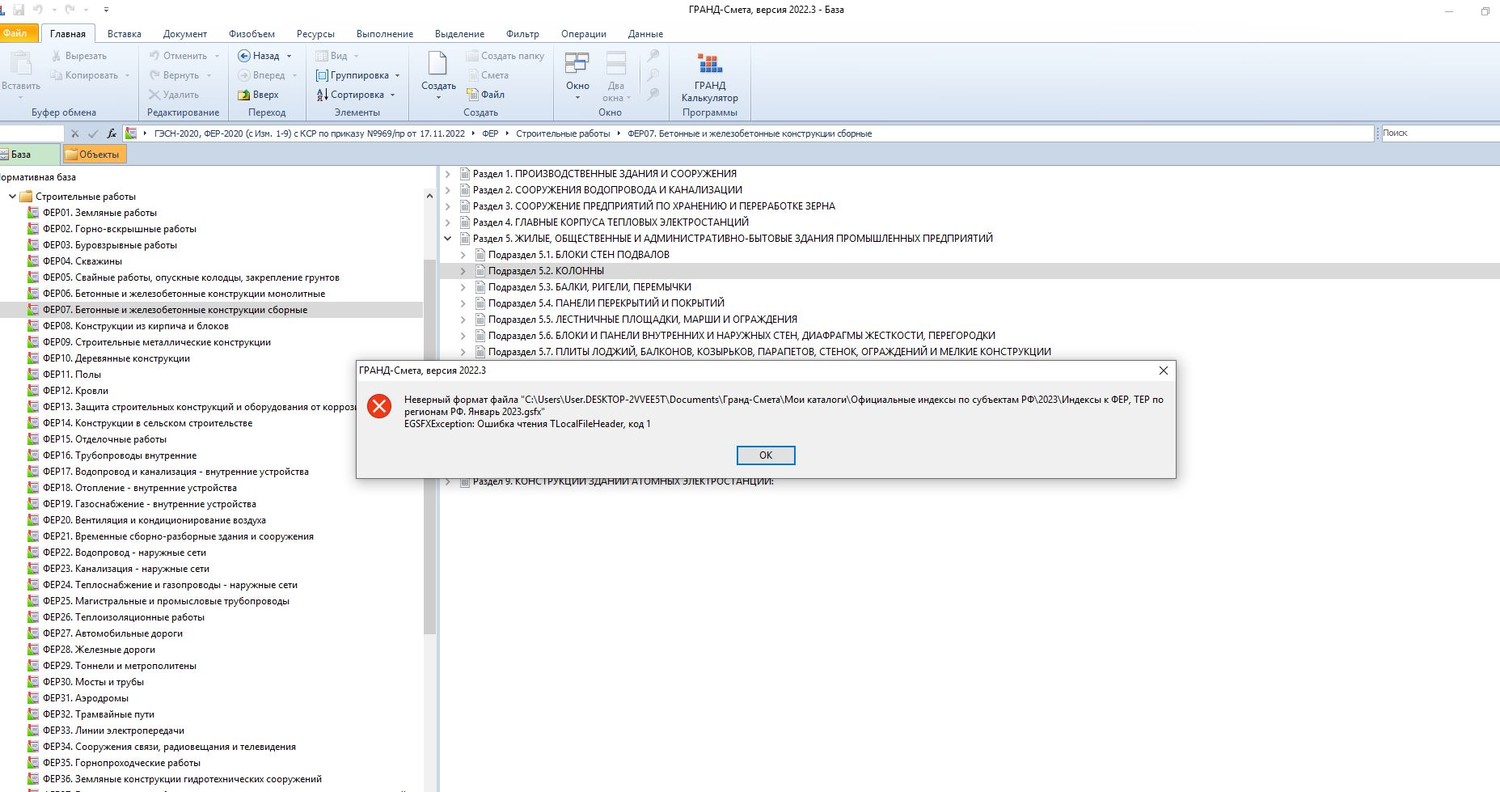The image size is (1500, 792).
Task: Switch to the Операции ribbon tab
Action: pos(583,34)
